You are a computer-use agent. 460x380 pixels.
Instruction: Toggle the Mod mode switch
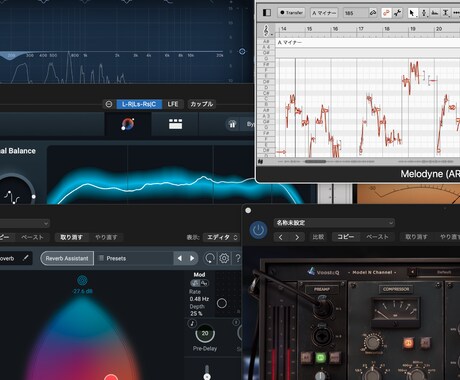coord(199,283)
